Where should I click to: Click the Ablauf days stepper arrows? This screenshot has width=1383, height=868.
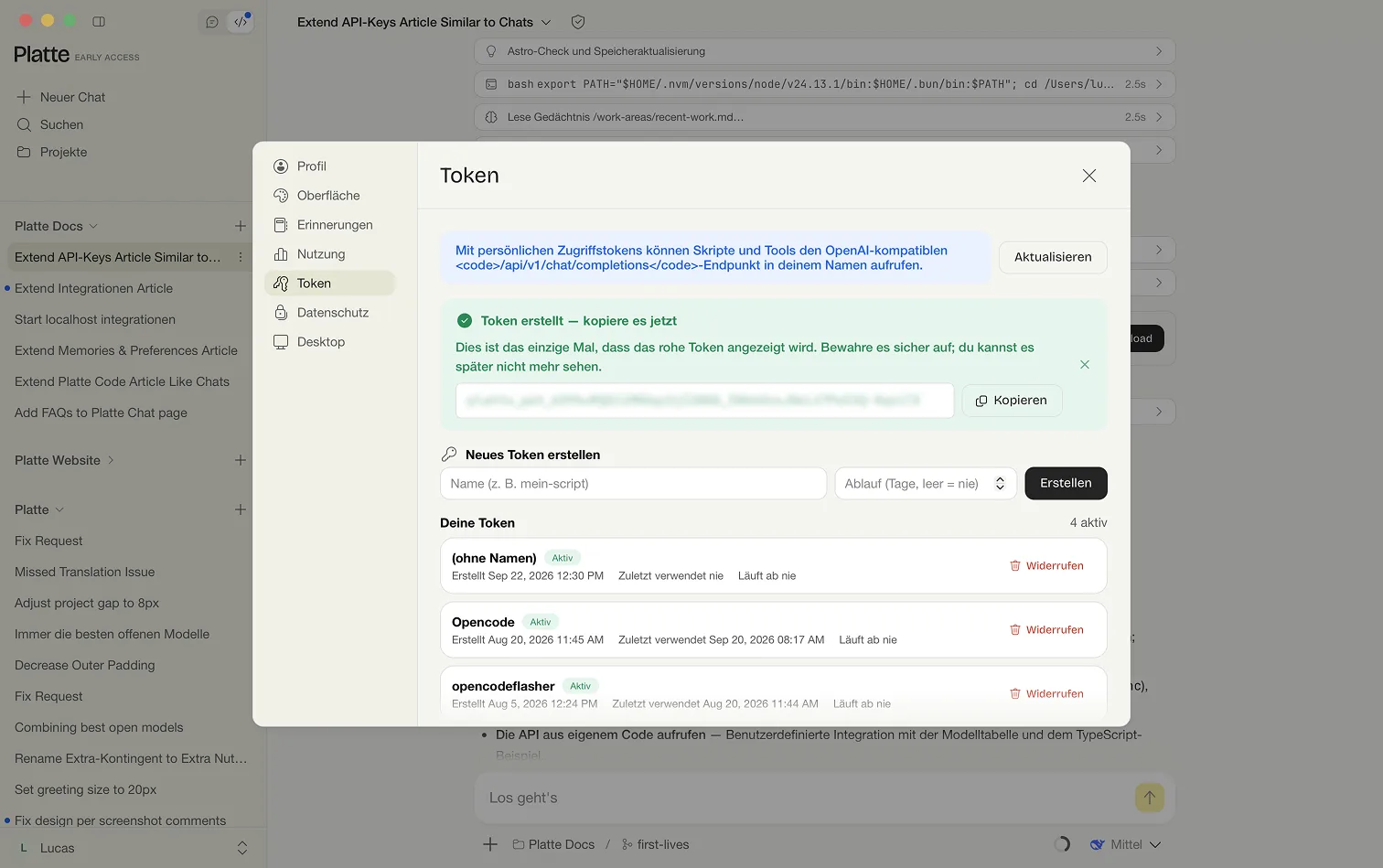(x=1000, y=484)
